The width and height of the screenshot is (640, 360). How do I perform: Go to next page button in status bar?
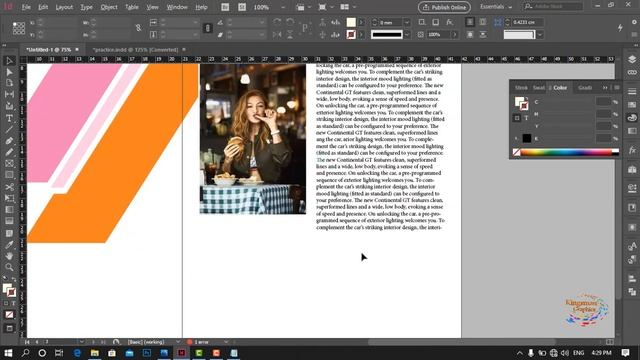93,342
